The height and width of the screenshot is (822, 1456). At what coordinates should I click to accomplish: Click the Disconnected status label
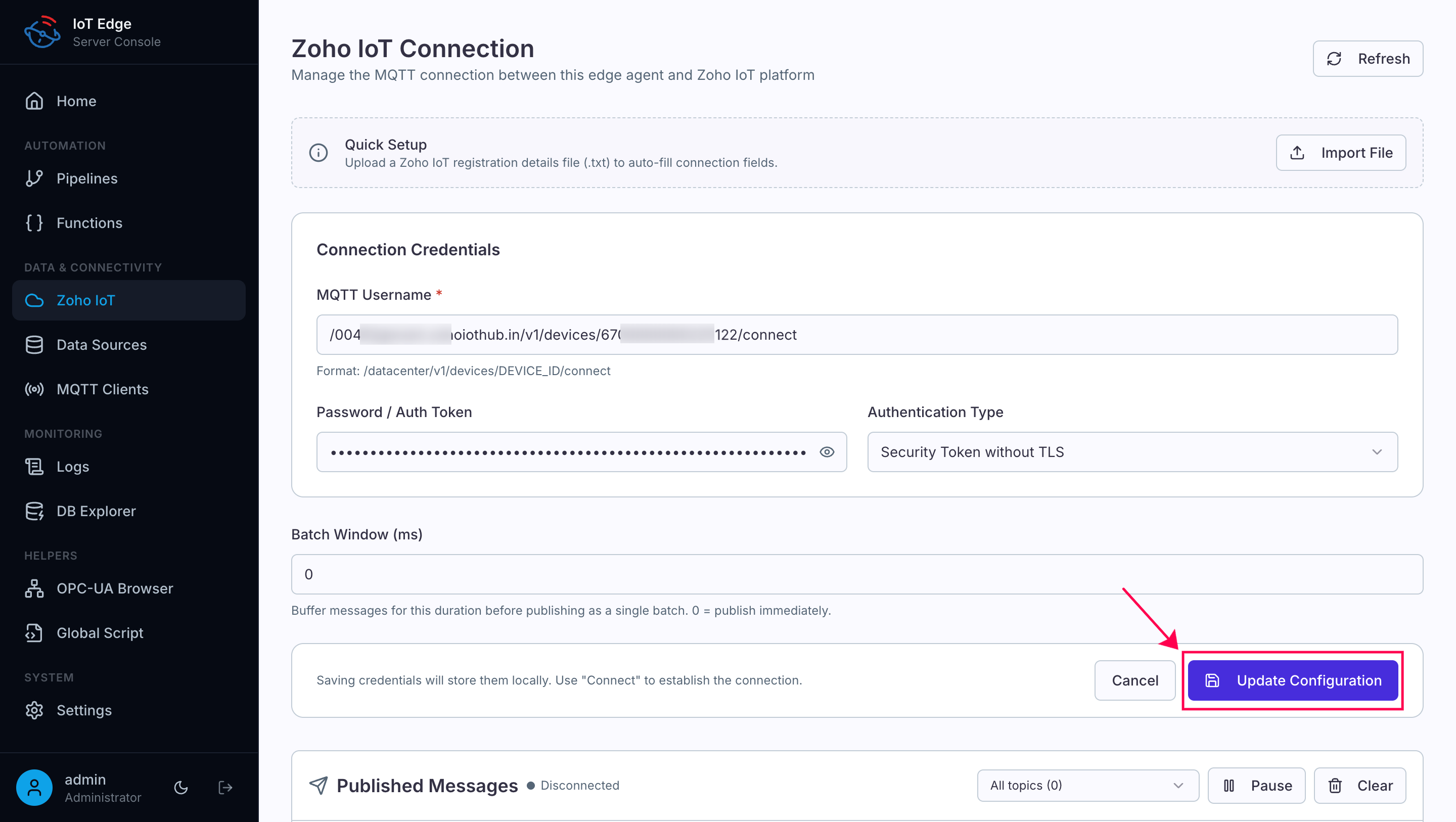tap(580, 785)
